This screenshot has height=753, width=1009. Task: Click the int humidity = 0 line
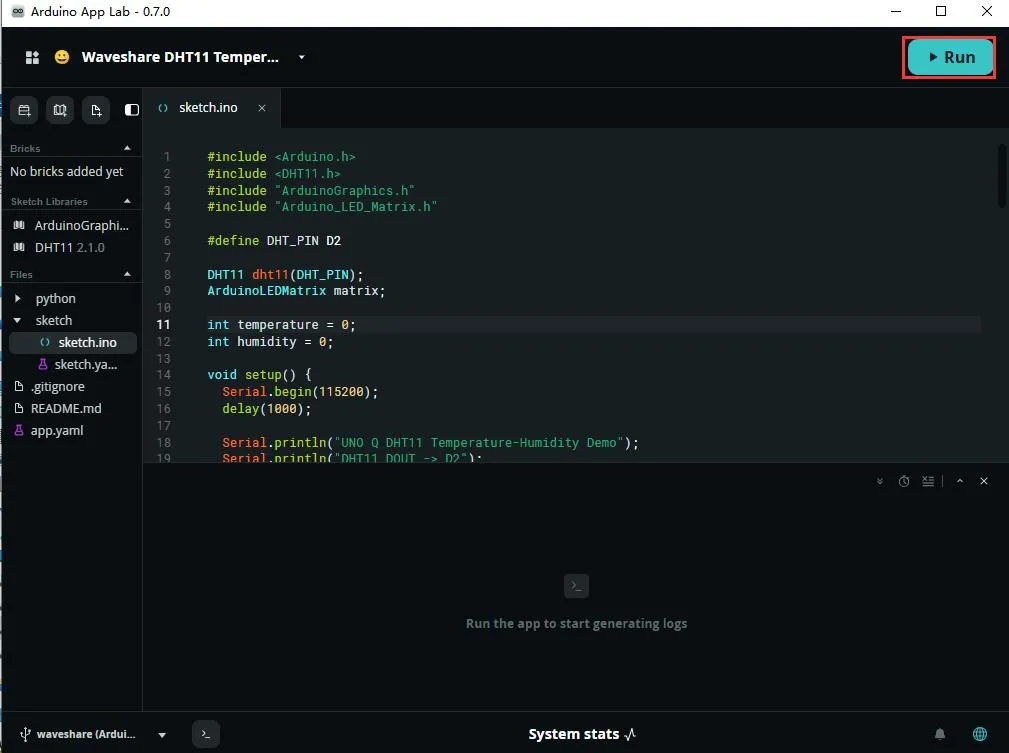(270, 342)
